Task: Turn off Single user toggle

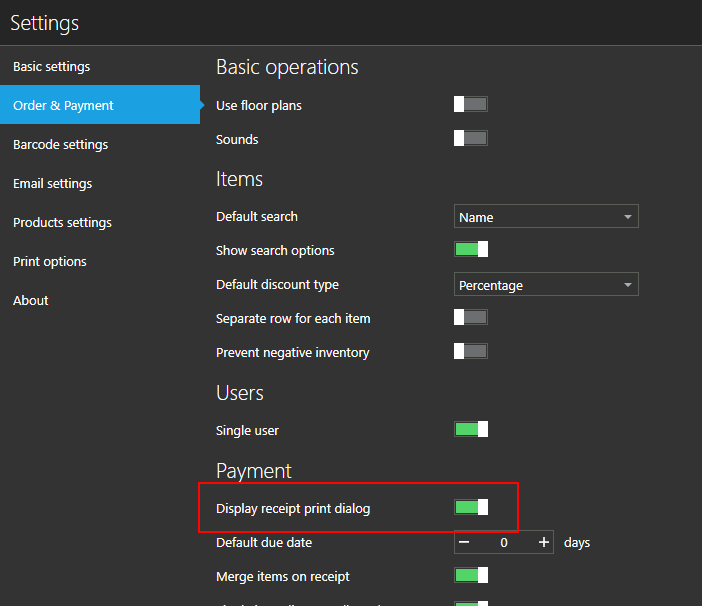Action: tap(471, 429)
